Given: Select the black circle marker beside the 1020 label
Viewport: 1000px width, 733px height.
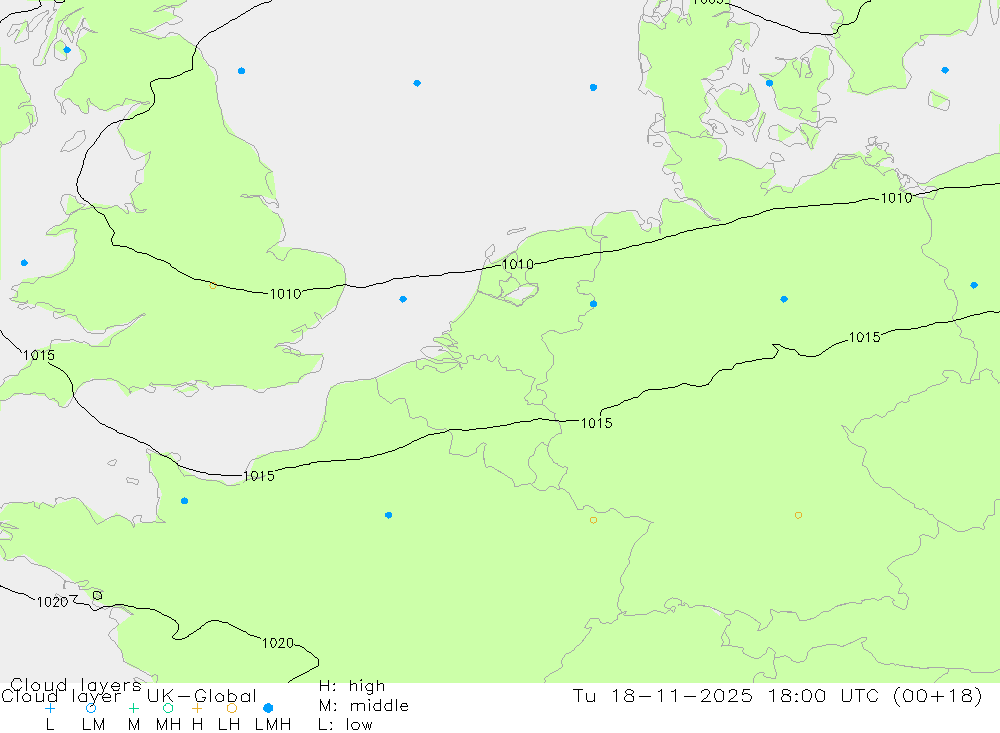Looking at the screenshot, I should [97, 595].
